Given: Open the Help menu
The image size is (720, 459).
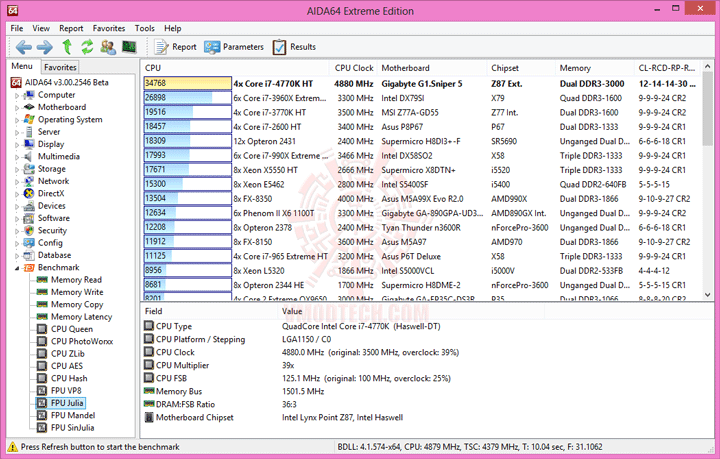Looking at the screenshot, I should (173, 28).
